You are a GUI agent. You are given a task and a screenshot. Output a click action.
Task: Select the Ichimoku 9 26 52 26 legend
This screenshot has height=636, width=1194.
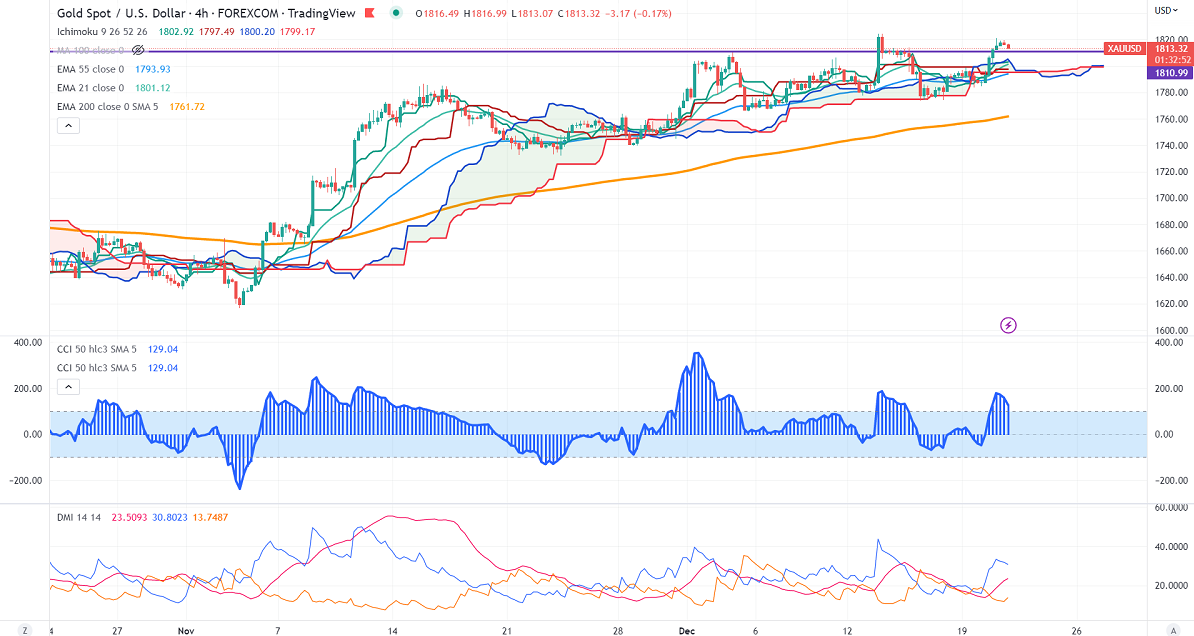pos(102,32)
